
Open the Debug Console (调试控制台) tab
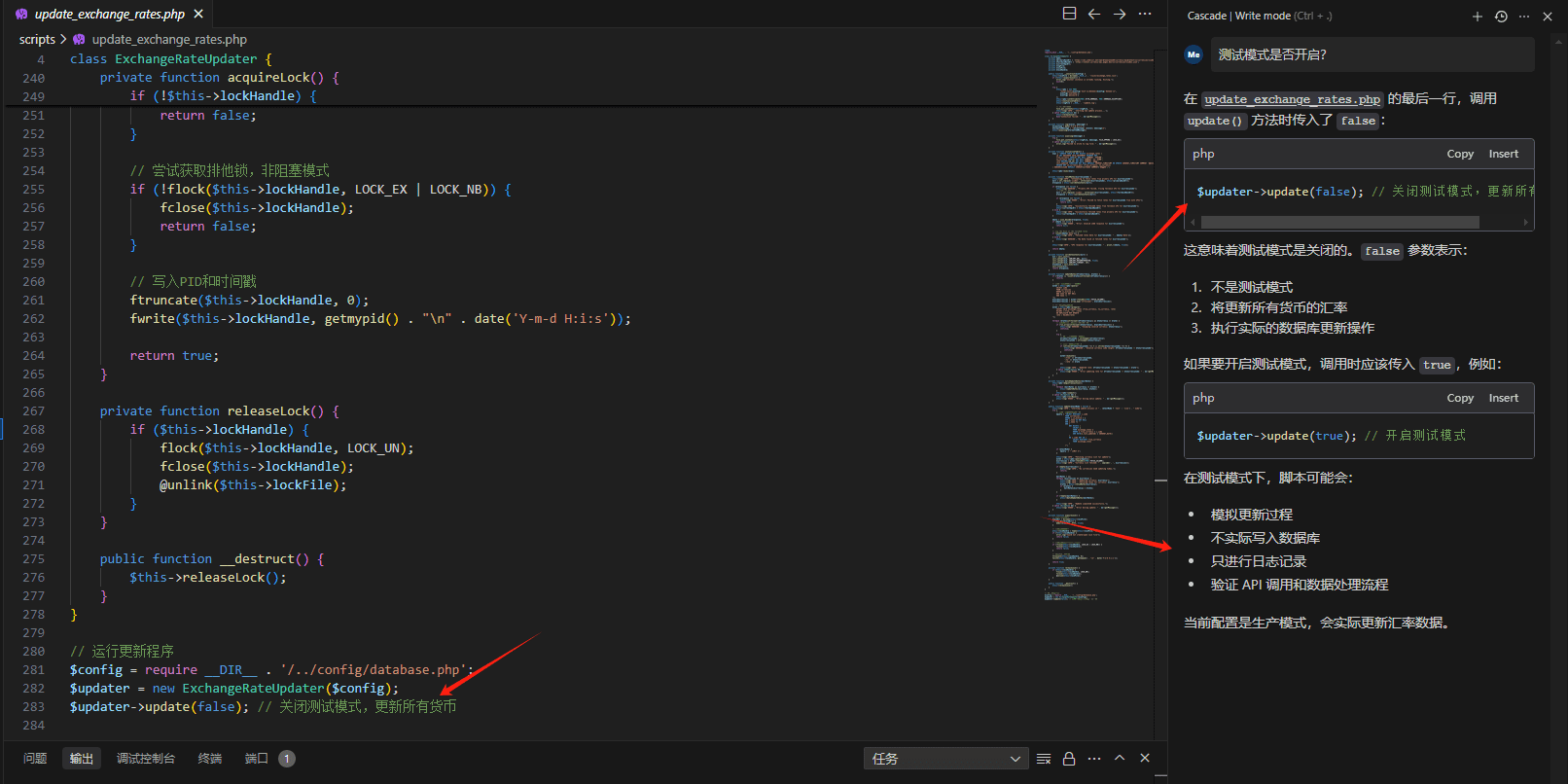(146, 759)
